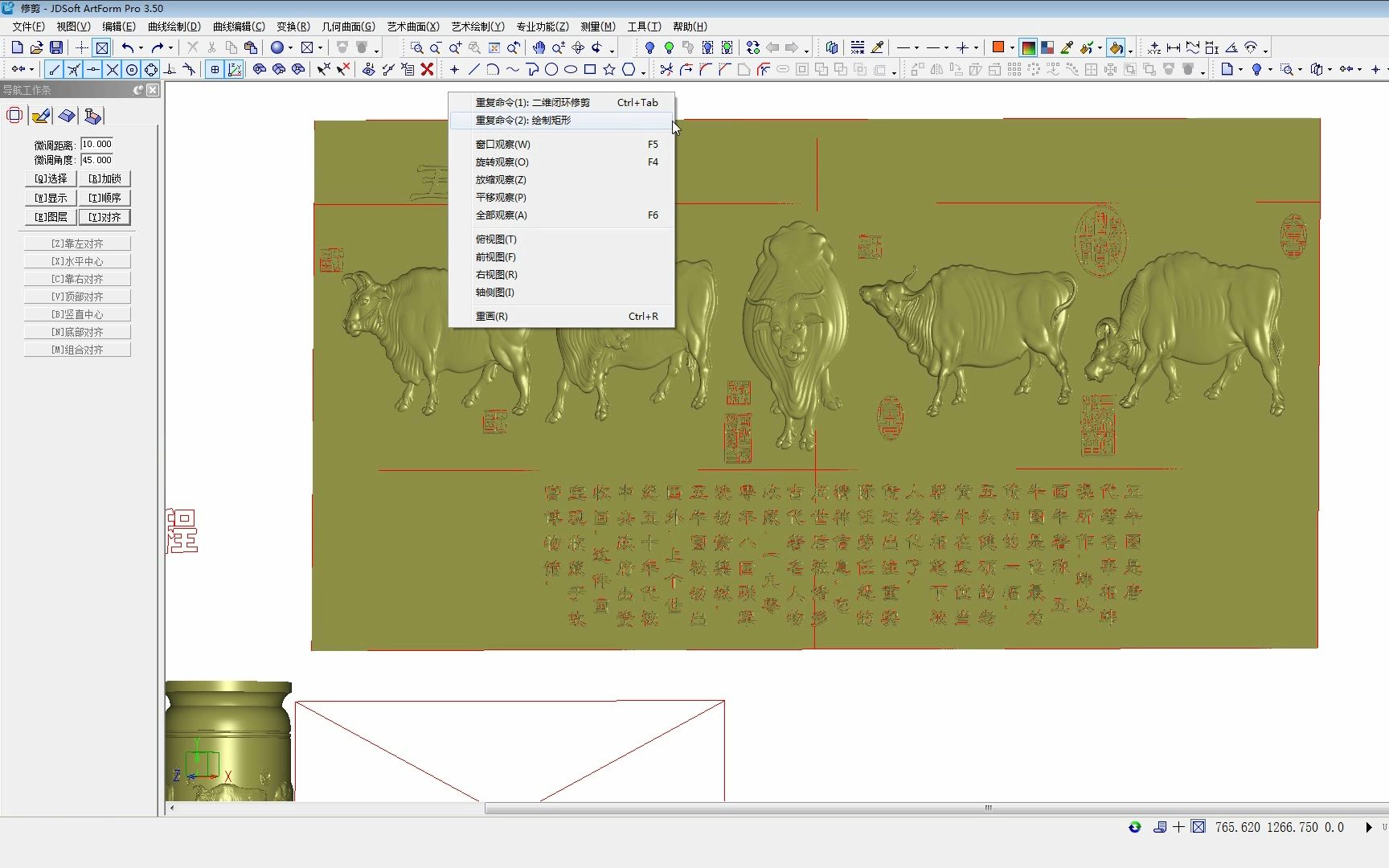Pick the eyedropper tool beside line styles
1389x868 pixels.
click(x=878, y=47)
